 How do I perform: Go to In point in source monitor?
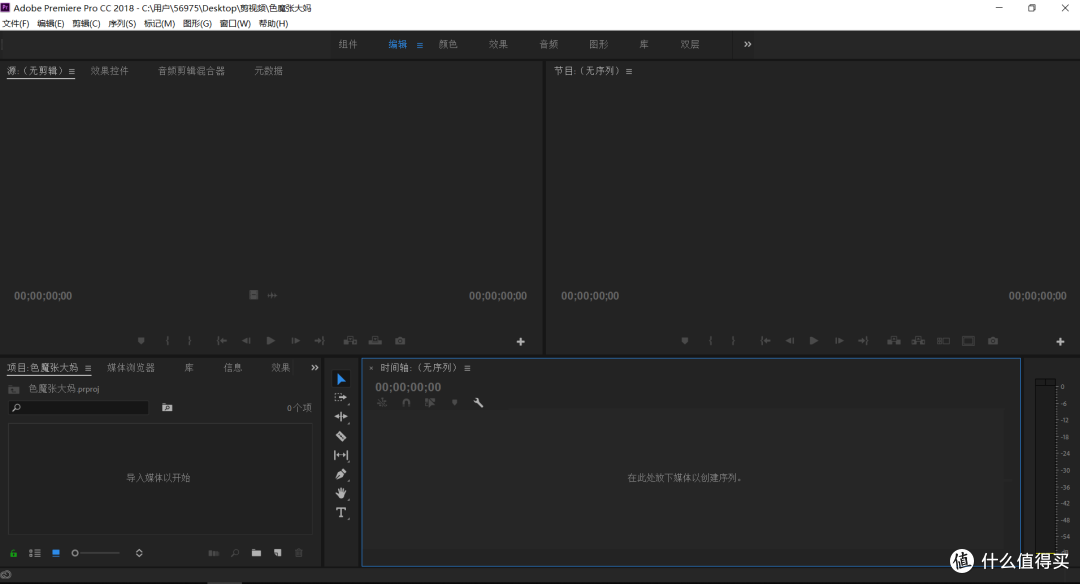[222, 341]
